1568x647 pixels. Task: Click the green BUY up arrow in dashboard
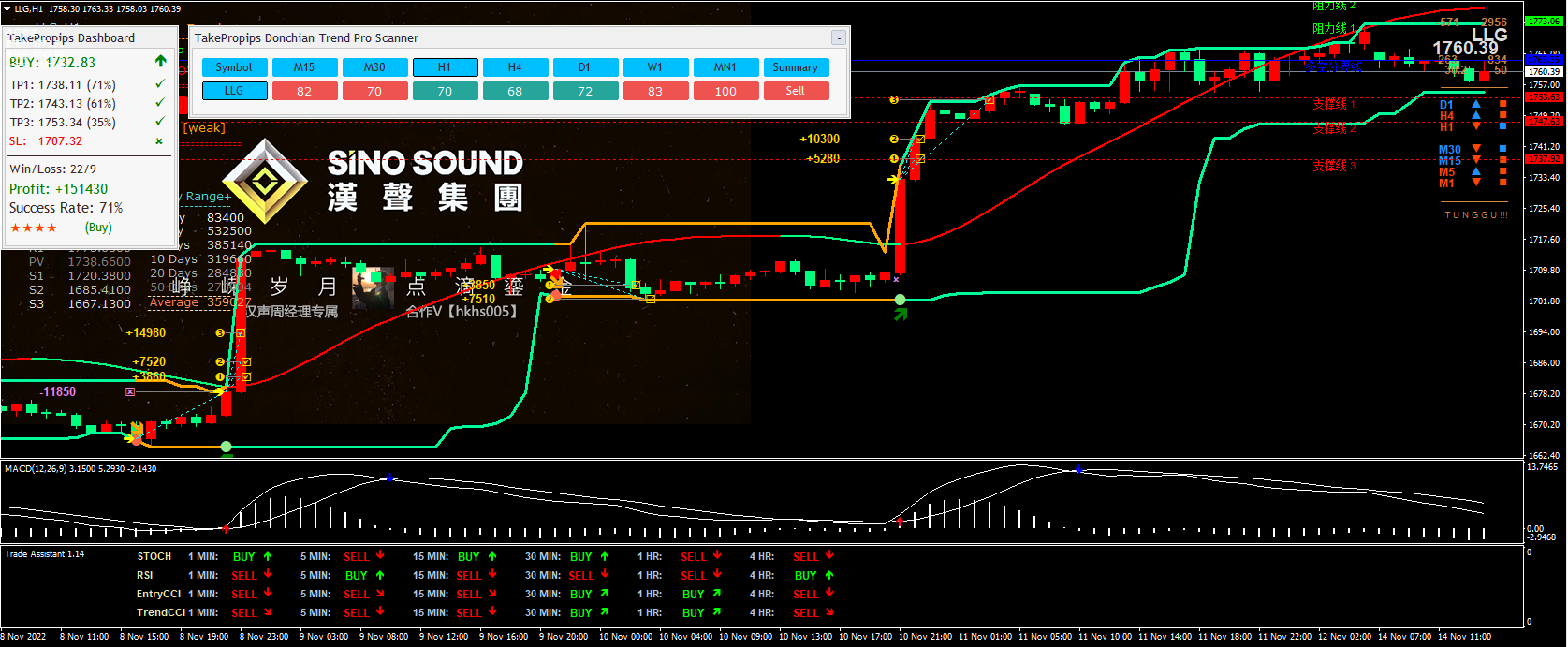[x=160, y=61]
